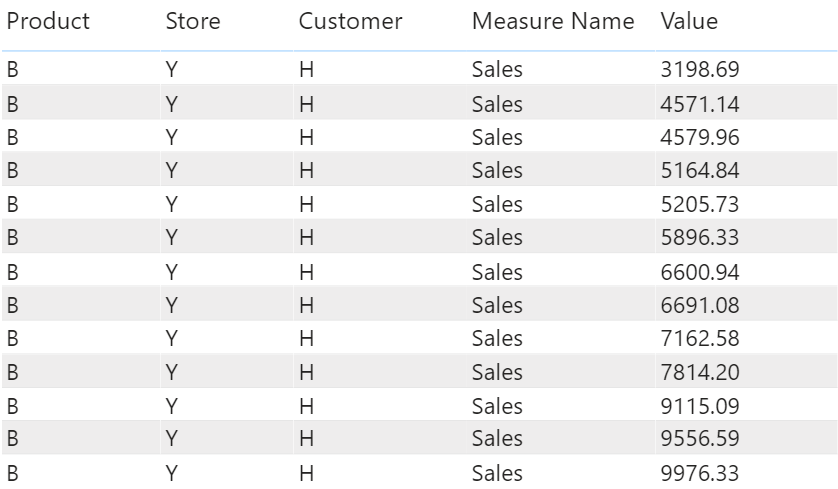Select Customer H in the 9976.33 row
Viewport: 838px width, 489px height.
[306, 472]
